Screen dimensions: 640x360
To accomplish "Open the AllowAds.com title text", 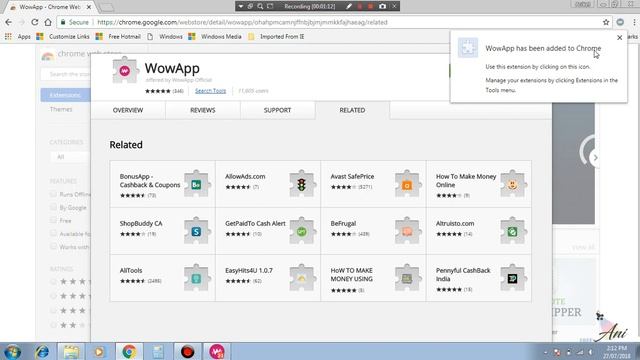I will pyautogui.click(x=245, y=176).
